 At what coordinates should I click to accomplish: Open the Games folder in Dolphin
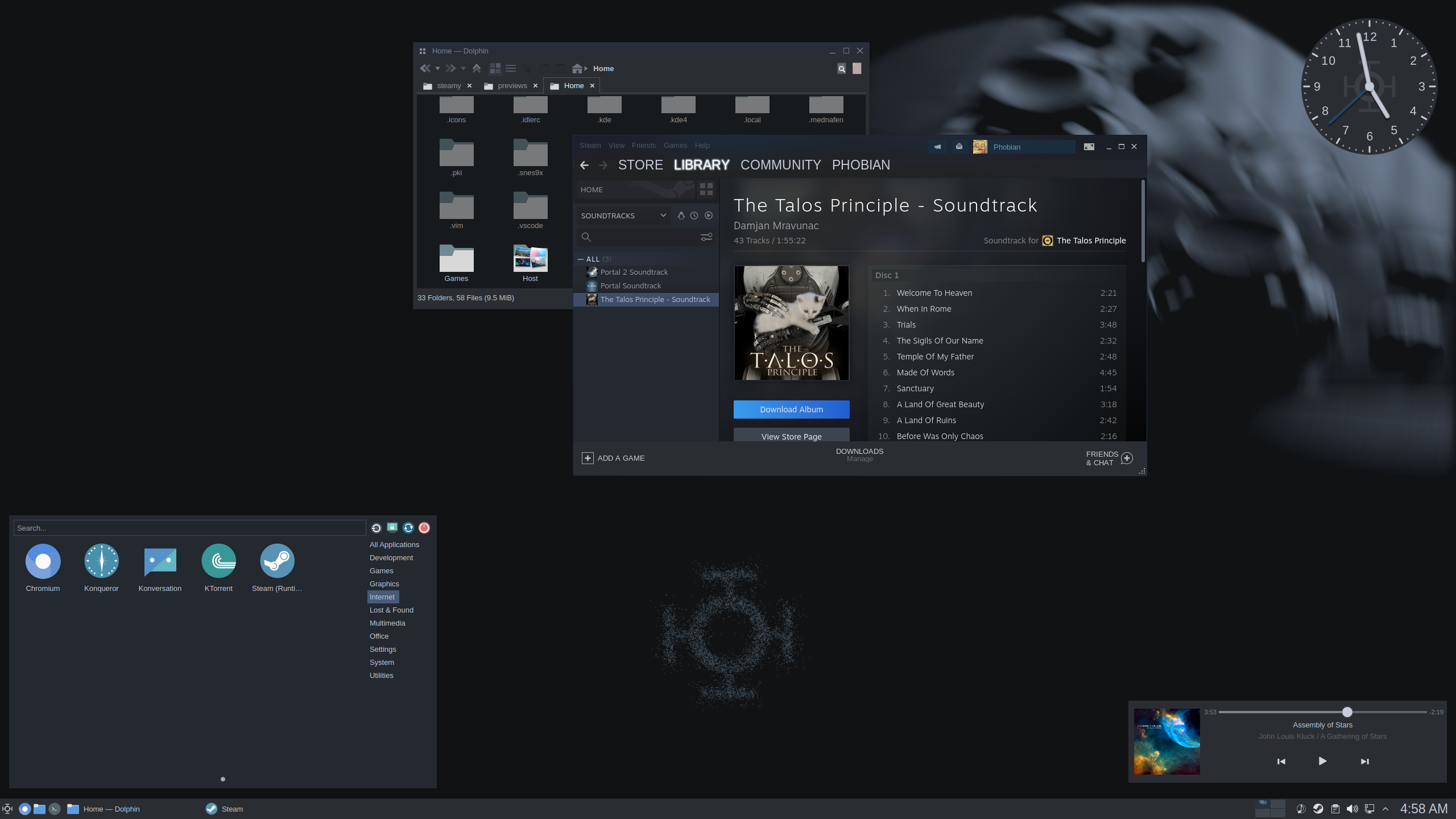(456, 263)
